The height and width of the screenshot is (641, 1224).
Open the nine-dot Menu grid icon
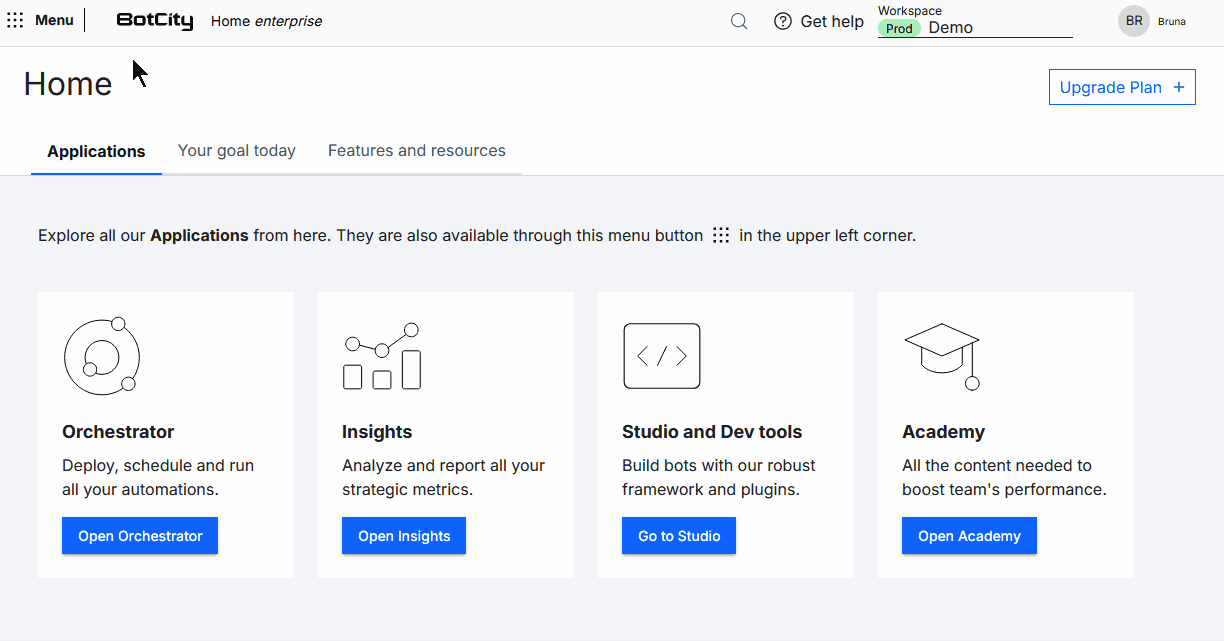pyautogui.click(x=15, y=20)
